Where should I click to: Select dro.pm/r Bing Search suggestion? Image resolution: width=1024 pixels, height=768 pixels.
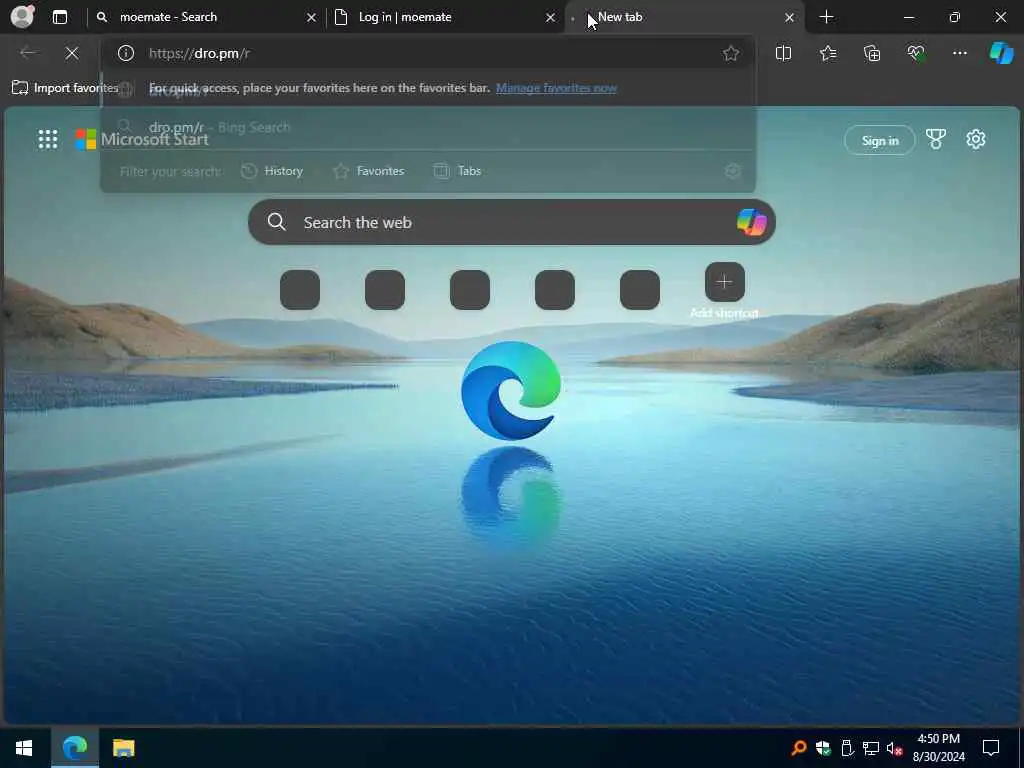pyautogui.click(x=428, y=127)
